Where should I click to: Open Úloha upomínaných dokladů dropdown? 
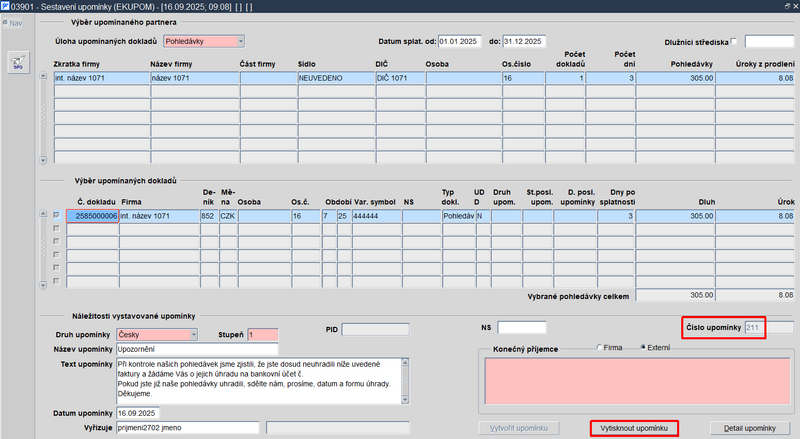coord(241,41)
